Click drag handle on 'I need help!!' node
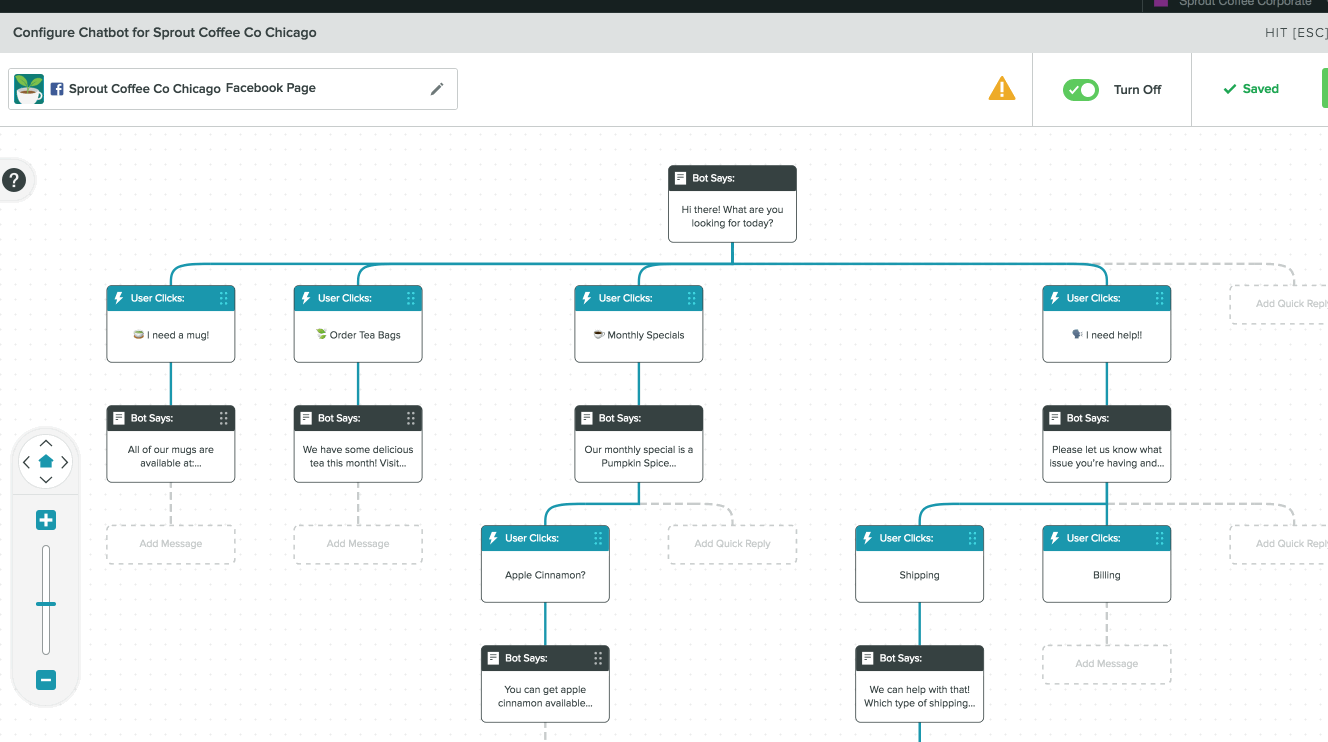This screenshot has width=1328, height=742. point(1160,298)
